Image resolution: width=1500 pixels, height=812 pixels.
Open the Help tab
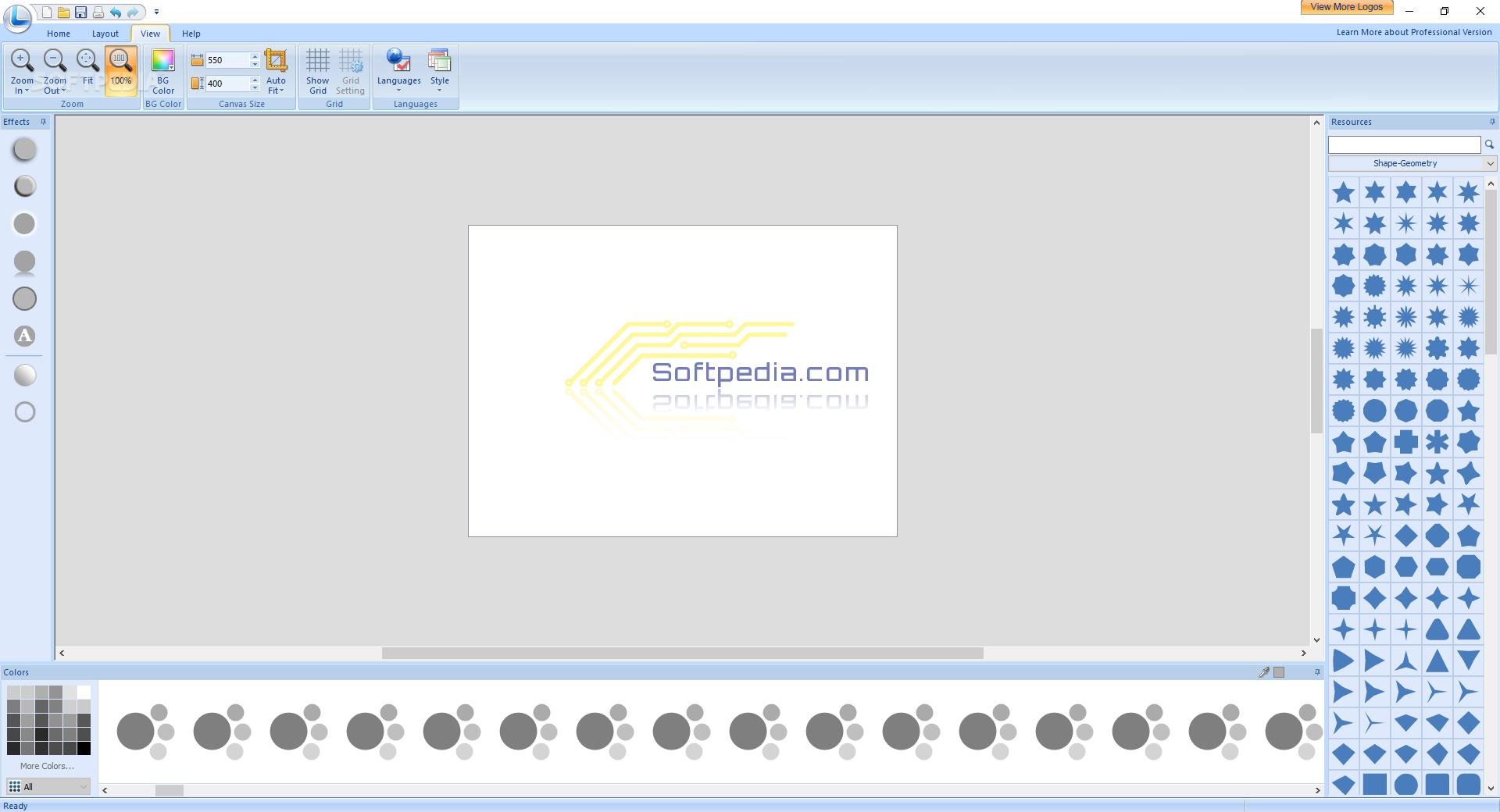point(191,34)
